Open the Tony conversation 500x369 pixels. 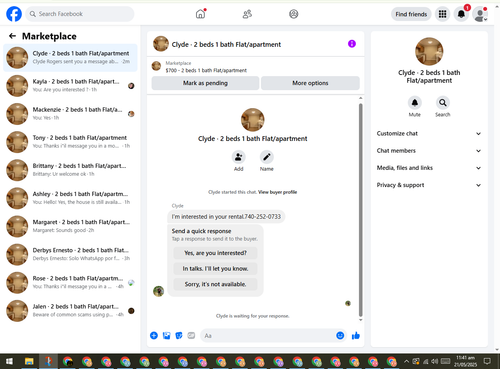70,142
